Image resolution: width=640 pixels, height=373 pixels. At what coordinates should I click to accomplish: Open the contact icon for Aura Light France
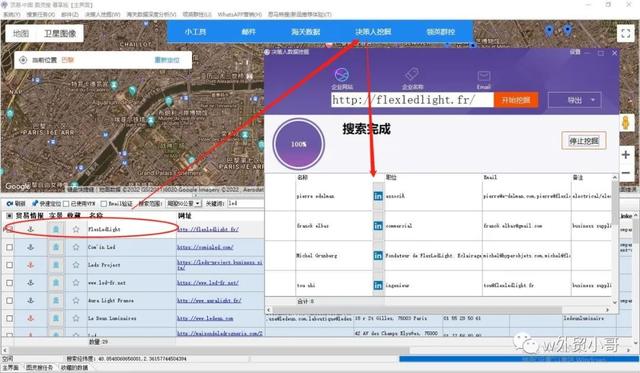click(56, 300)
